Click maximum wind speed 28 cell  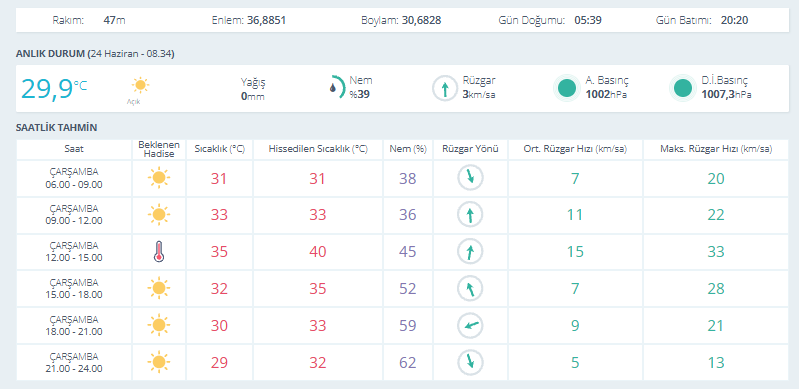pyautogui.click(x=716, y=289)
